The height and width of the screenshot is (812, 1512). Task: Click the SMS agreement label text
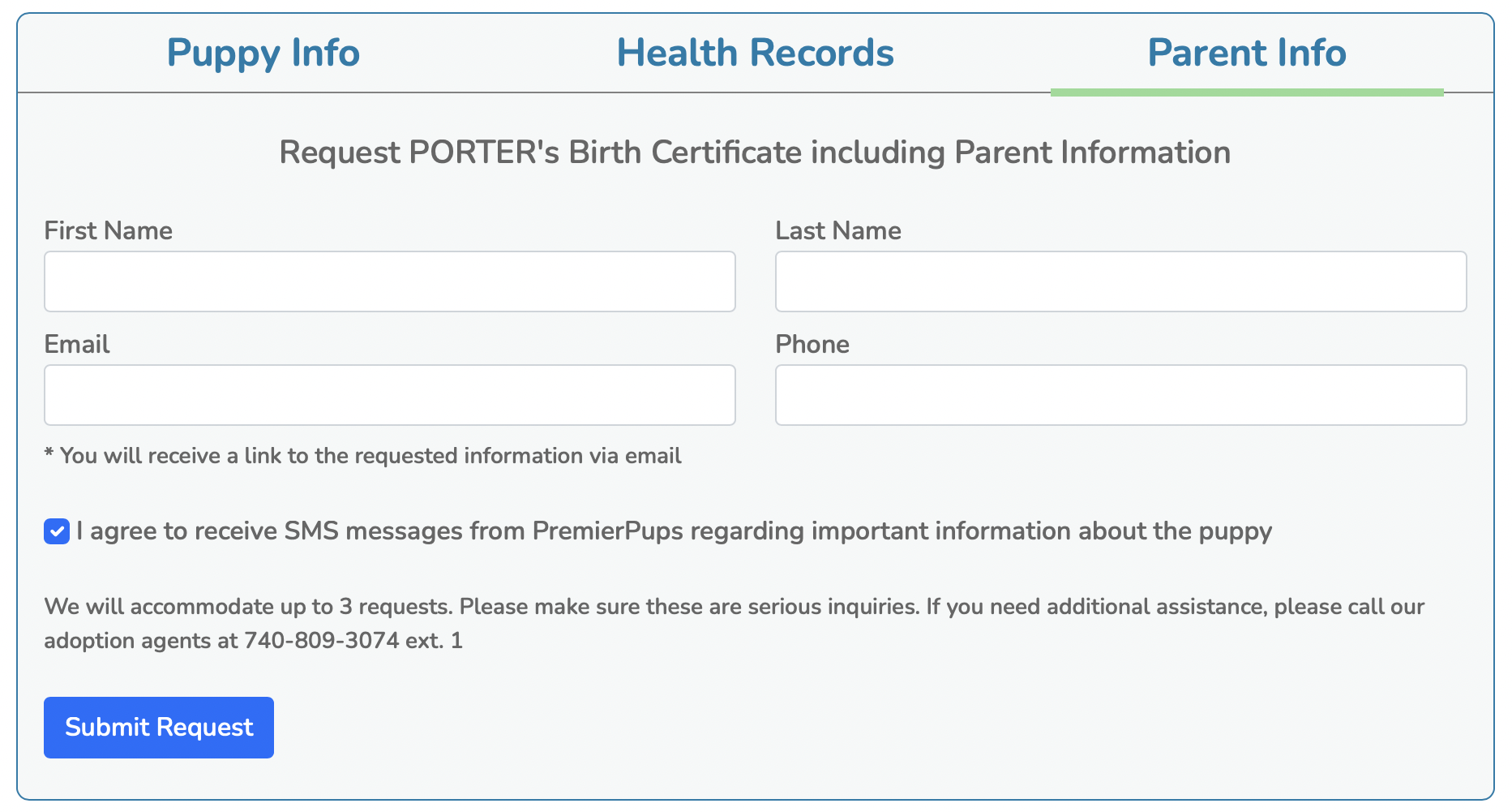click(674, 531)
